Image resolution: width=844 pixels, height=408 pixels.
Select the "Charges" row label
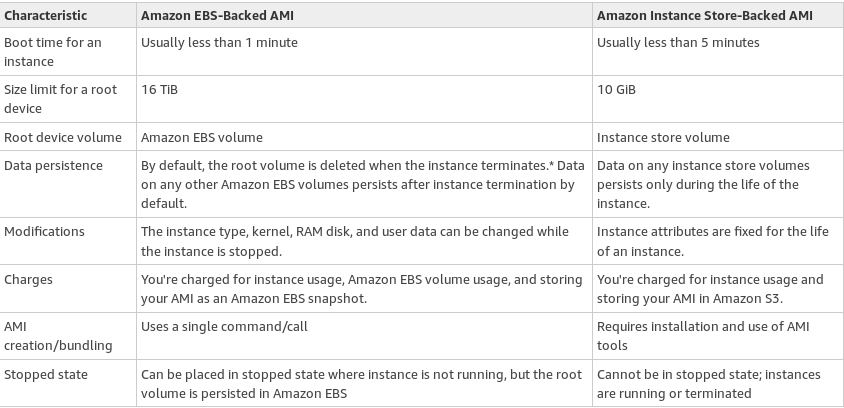point(29,280)
